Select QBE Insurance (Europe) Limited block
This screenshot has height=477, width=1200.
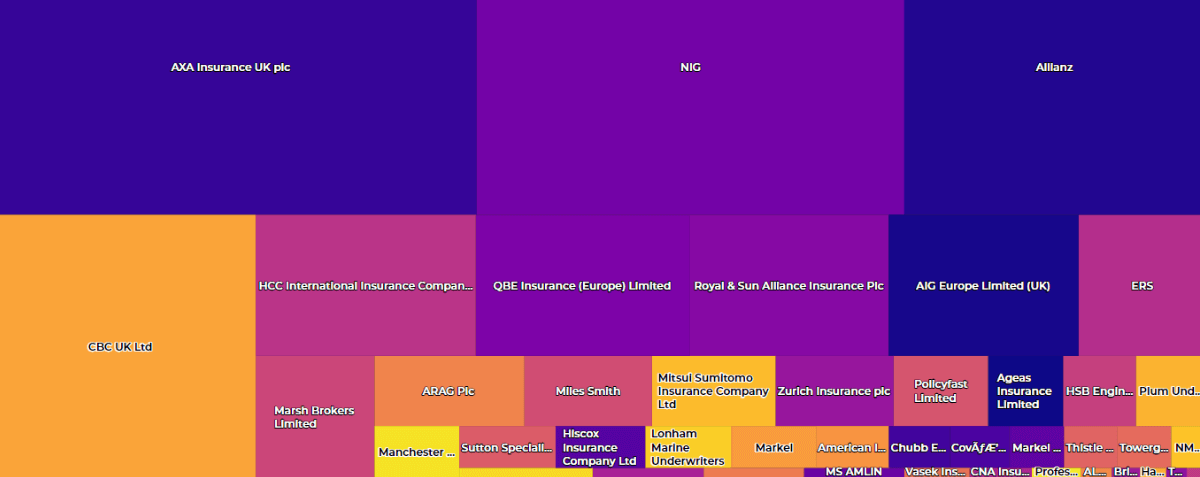582,285
